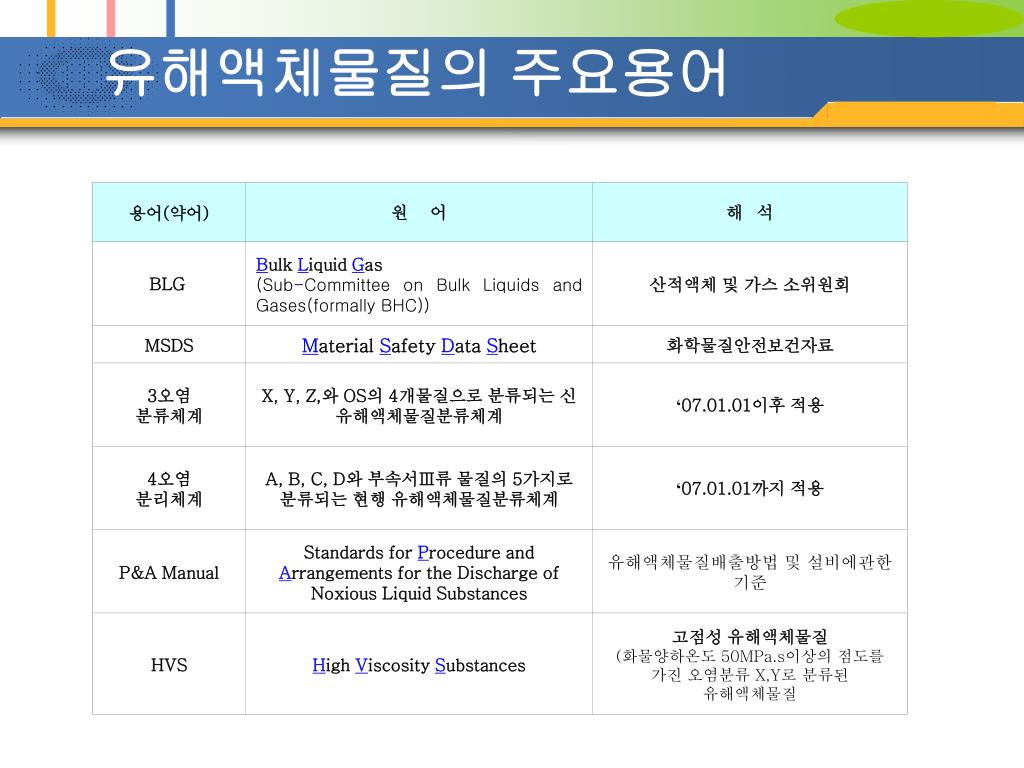Click the P&A Manual cell
This screenshot has width=1024, height=768.
click(169, 572)
